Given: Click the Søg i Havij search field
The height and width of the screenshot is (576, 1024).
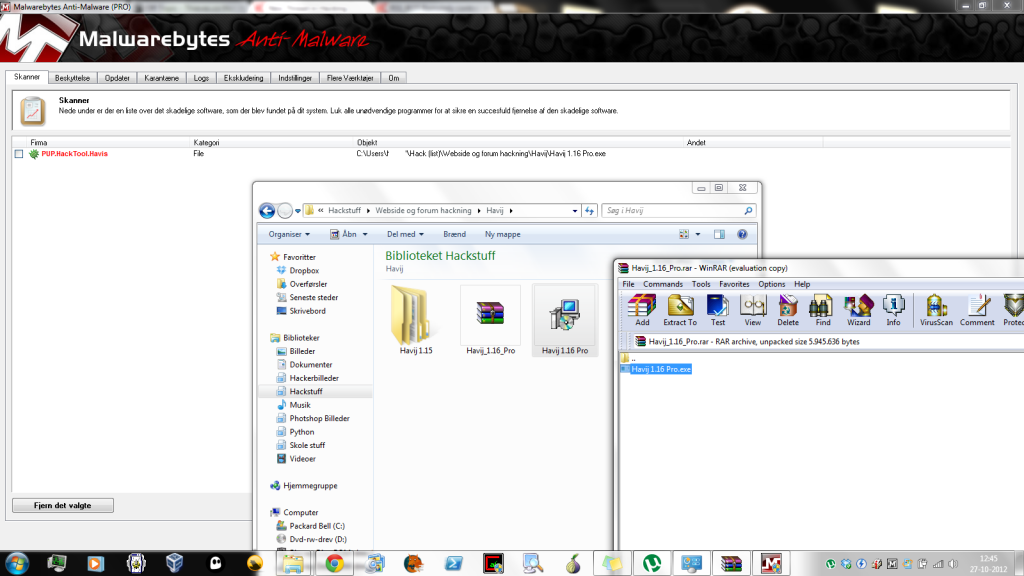Looking at the screenshot, I should 678,211.
